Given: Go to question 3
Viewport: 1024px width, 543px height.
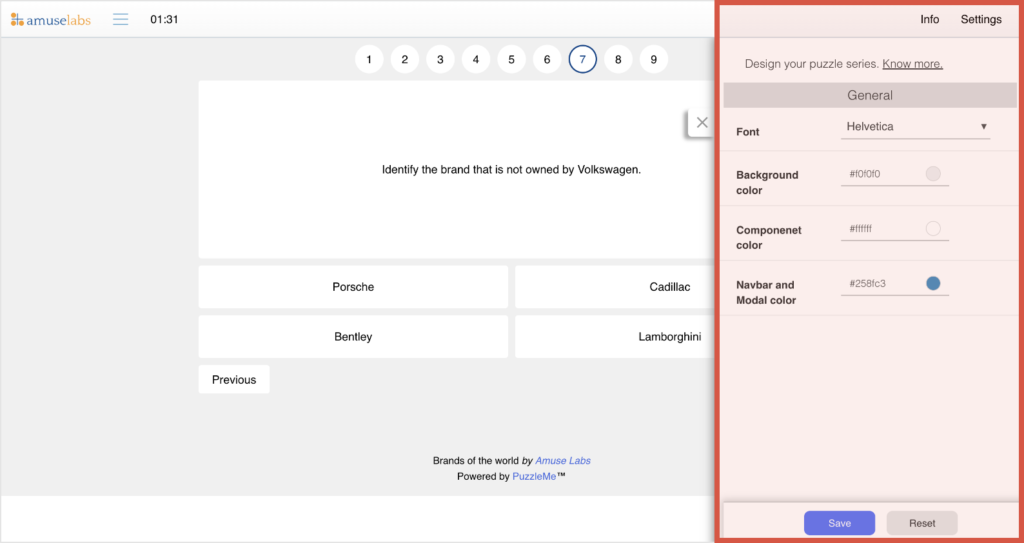Looking at the screenshot, I should [x=440, y=59].
